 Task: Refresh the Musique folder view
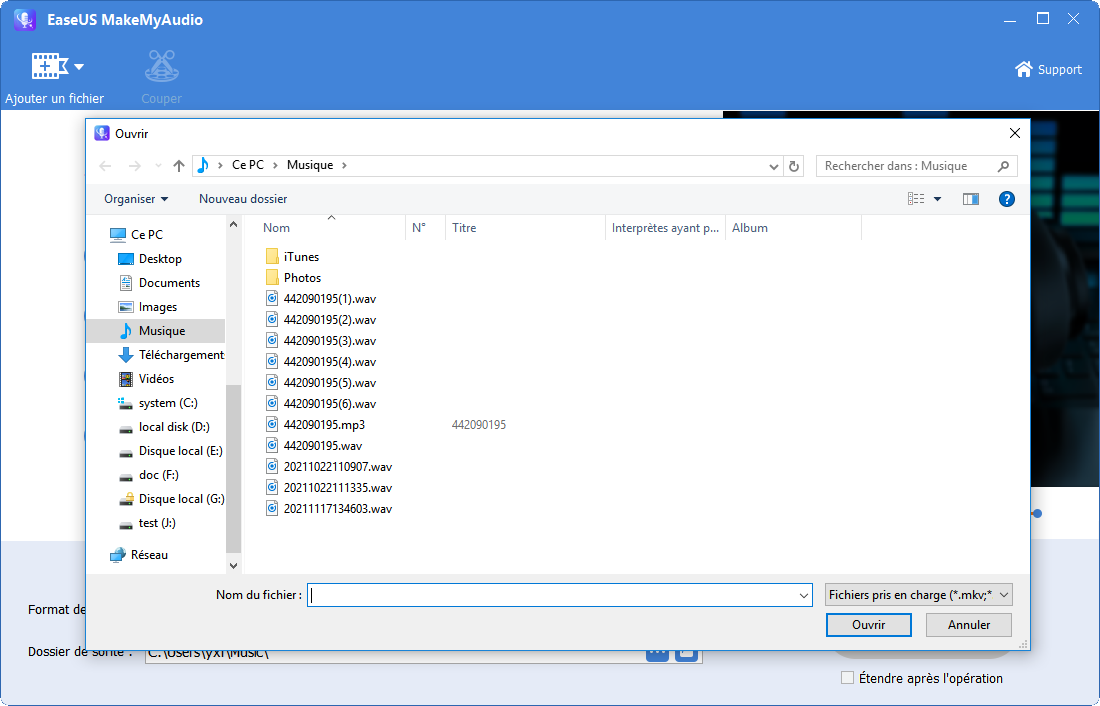(794, 166)
